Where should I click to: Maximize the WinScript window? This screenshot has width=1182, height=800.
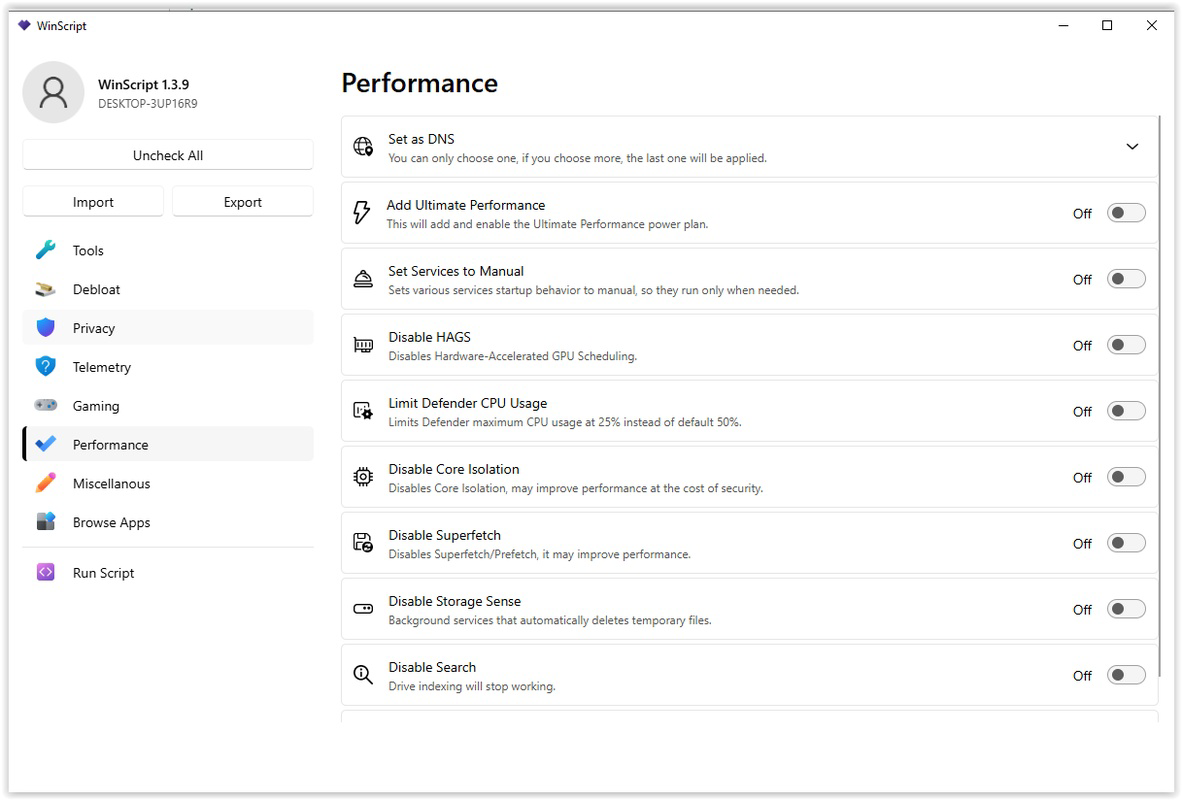(x=1107, y=25)
